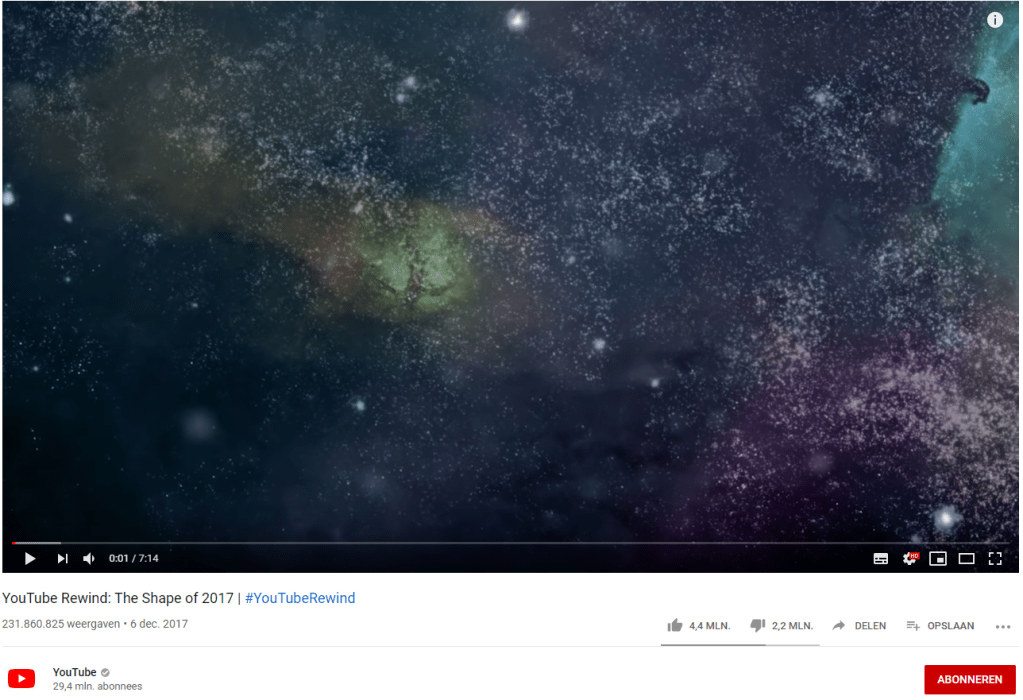Seek along the video progress bar

point(510,543)
